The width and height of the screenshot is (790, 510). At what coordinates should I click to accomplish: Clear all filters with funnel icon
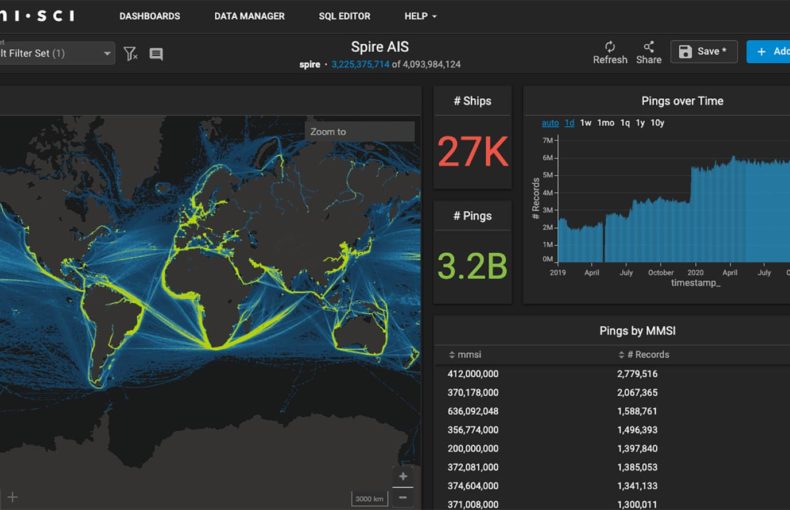pyautogui.click(x=130, y=53)
